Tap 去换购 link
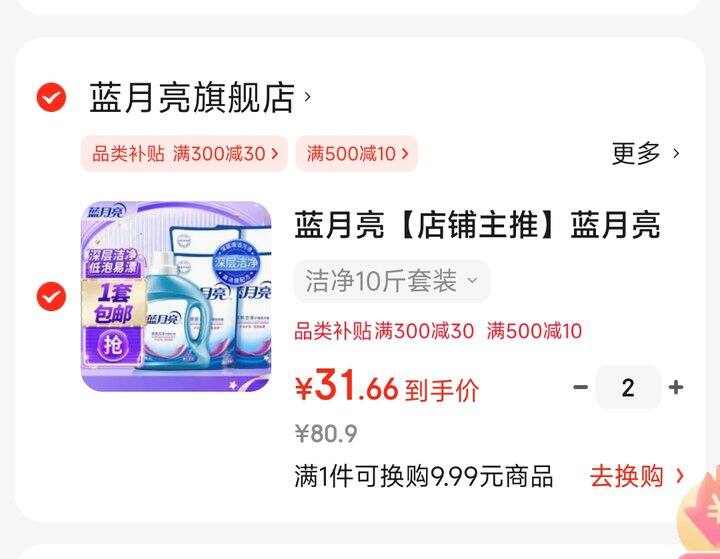720x559 pixels. tap(627, 476)
